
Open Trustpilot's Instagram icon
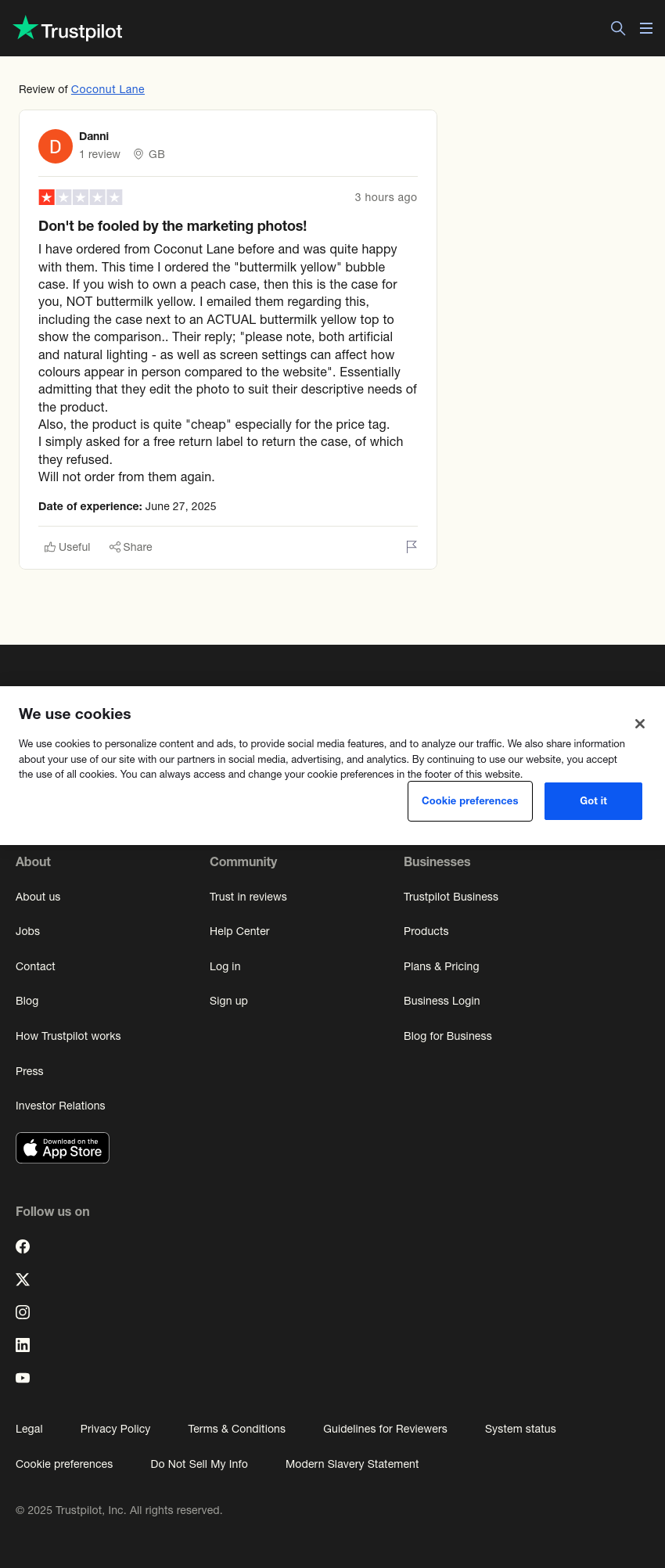23,1312
